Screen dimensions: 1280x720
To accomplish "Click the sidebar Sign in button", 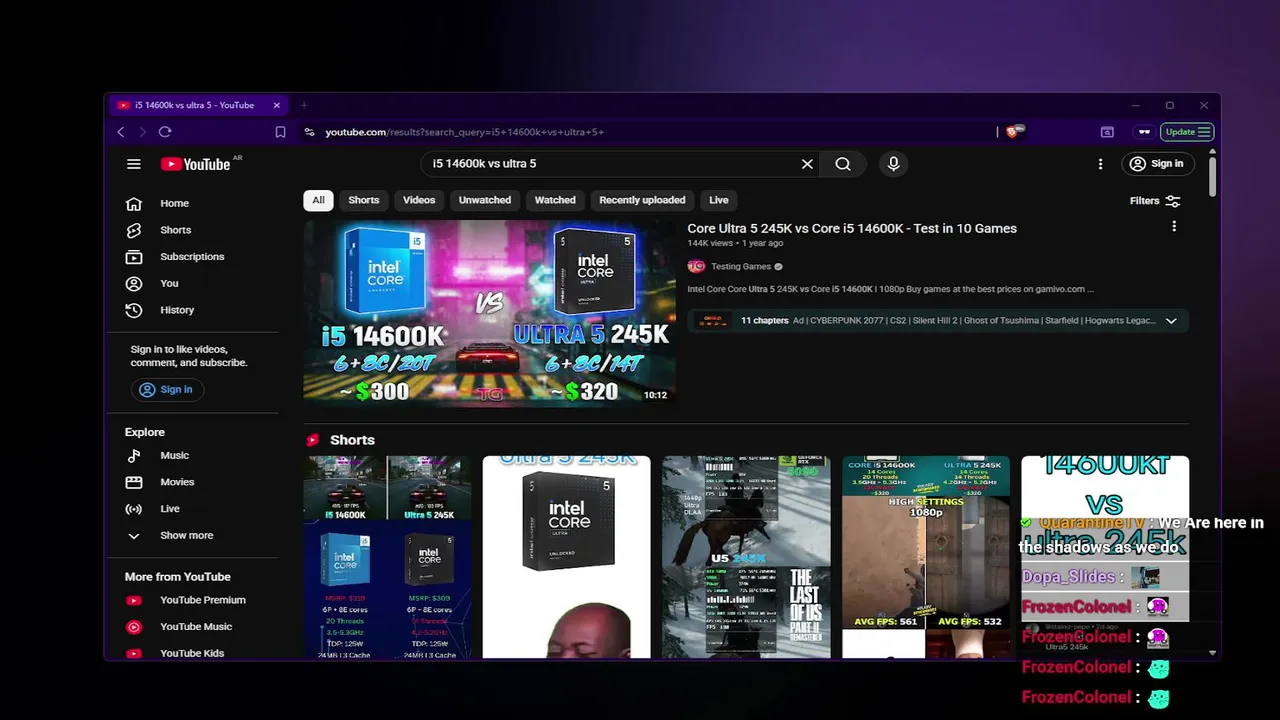I will click(166, 390).
